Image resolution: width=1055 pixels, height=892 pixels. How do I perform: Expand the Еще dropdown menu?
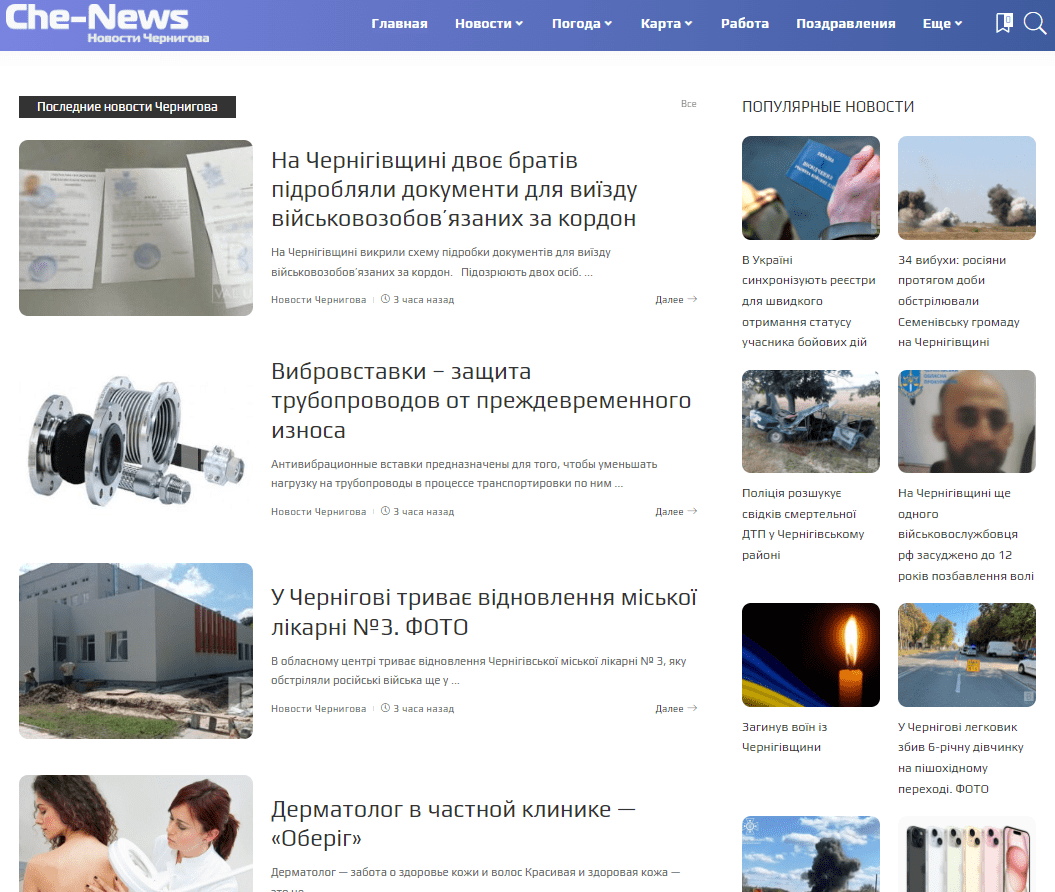(942, 24)
